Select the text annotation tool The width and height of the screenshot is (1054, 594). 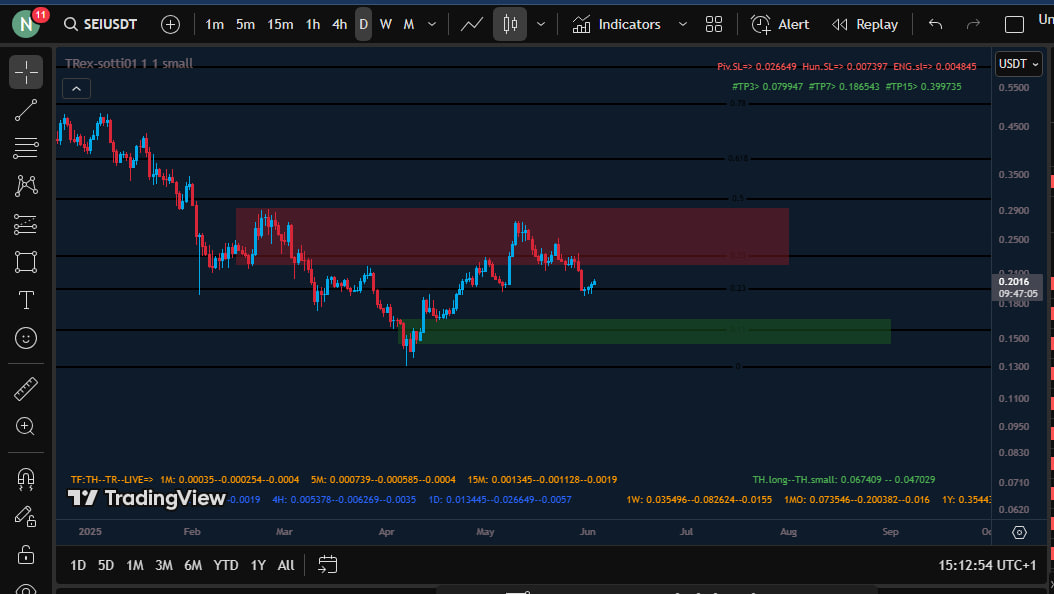(x=26, y=300)
